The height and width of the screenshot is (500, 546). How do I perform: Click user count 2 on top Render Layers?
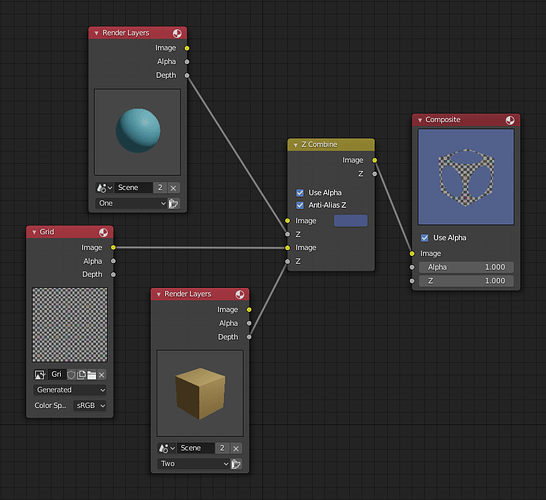160,188
